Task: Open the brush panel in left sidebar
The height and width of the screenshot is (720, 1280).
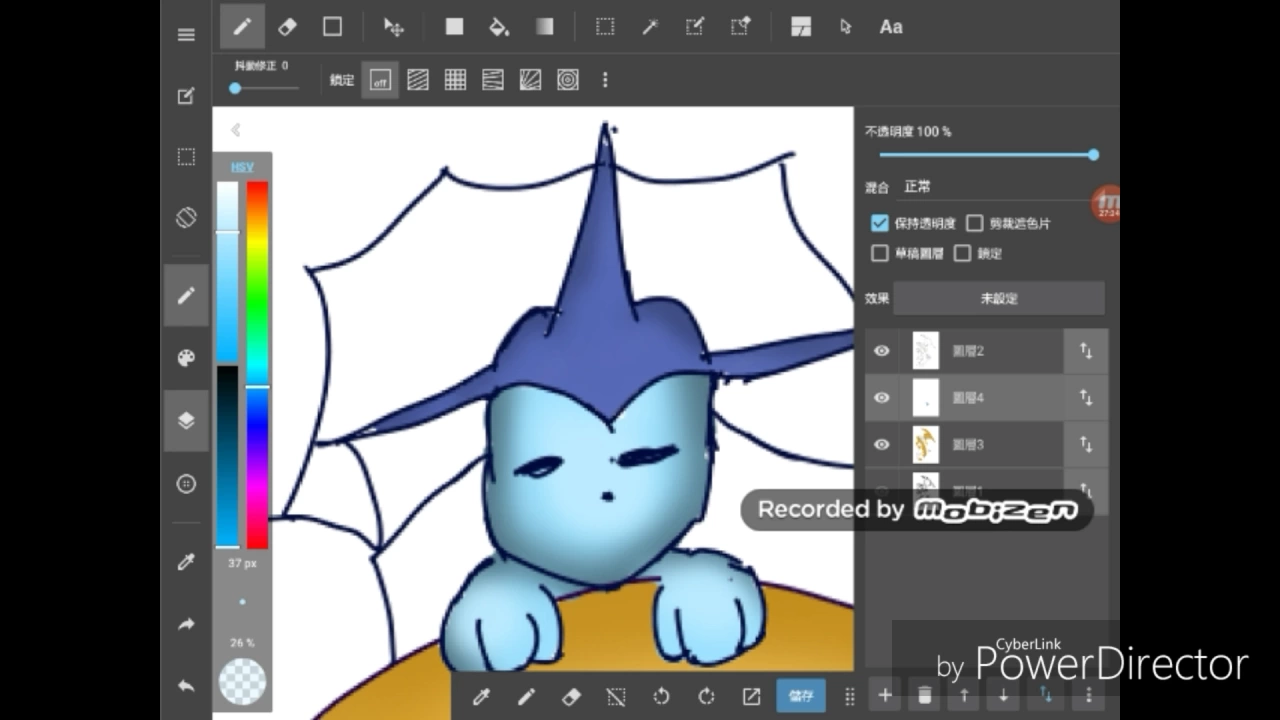Action: point(186,295)
